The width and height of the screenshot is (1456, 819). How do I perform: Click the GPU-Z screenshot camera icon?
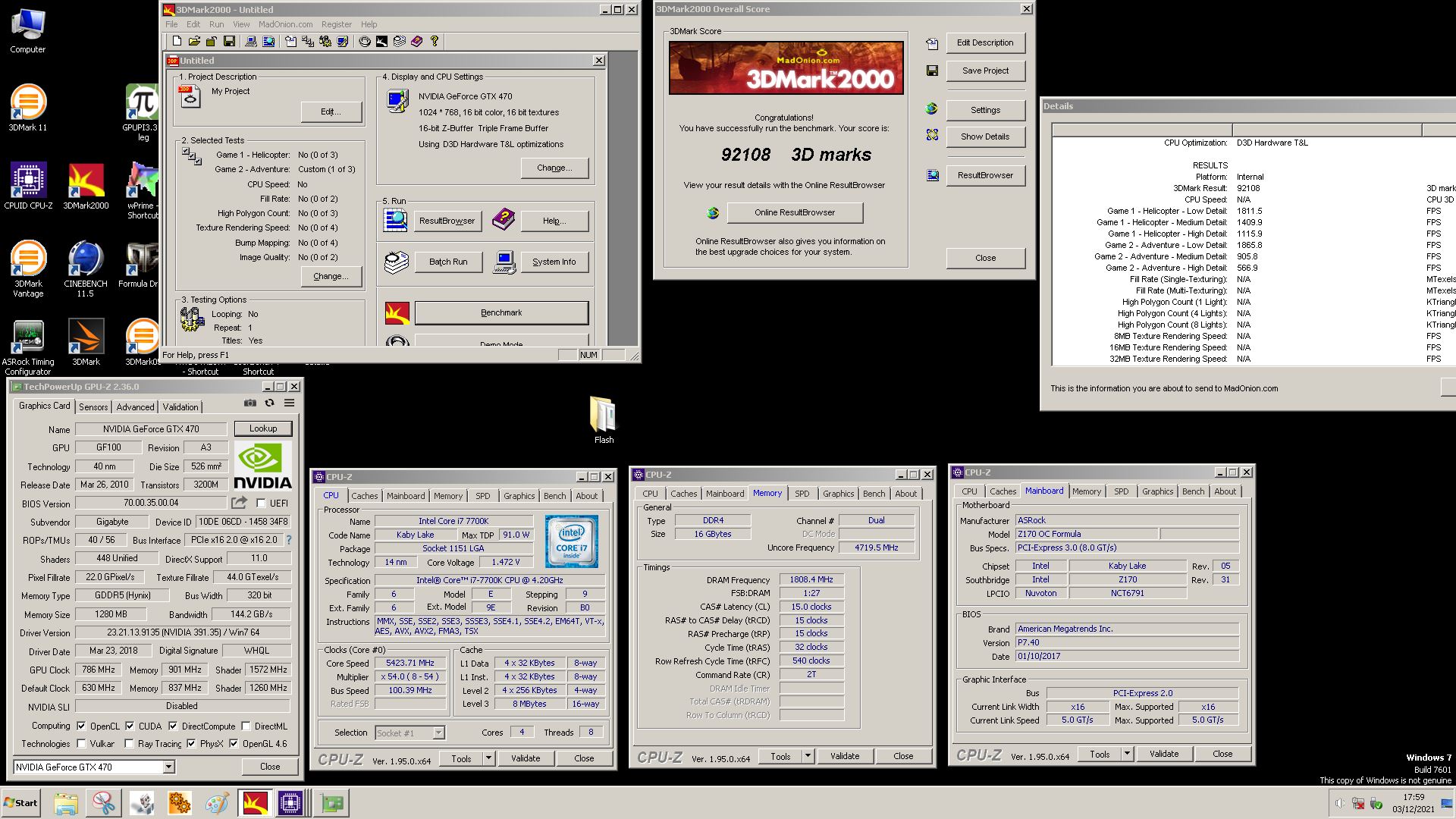[250, 403]
